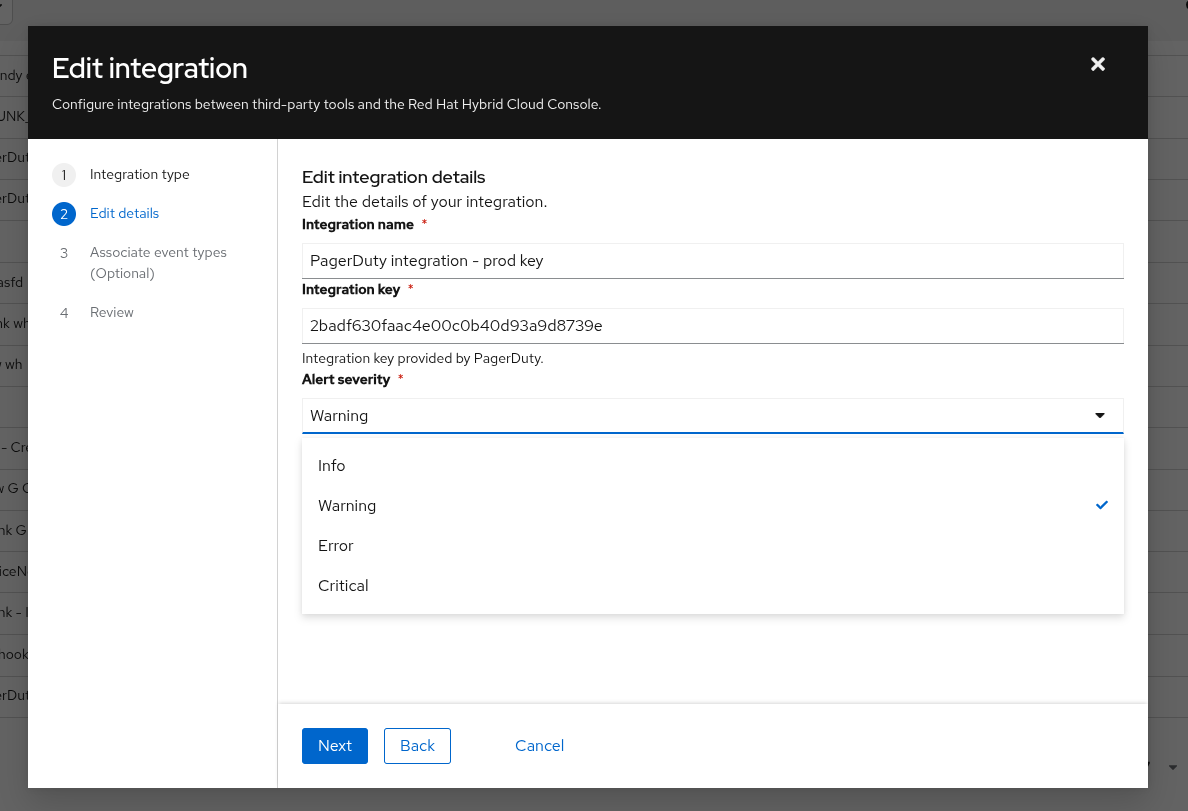Select Info severity option
Image resolution: width=1188 pixels, height=811 pixels.
pyautogui.click(x=332, y=466)
